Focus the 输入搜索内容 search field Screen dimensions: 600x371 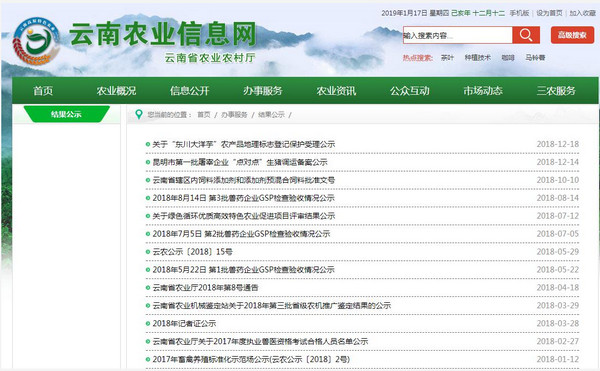(x=458, y=35)
